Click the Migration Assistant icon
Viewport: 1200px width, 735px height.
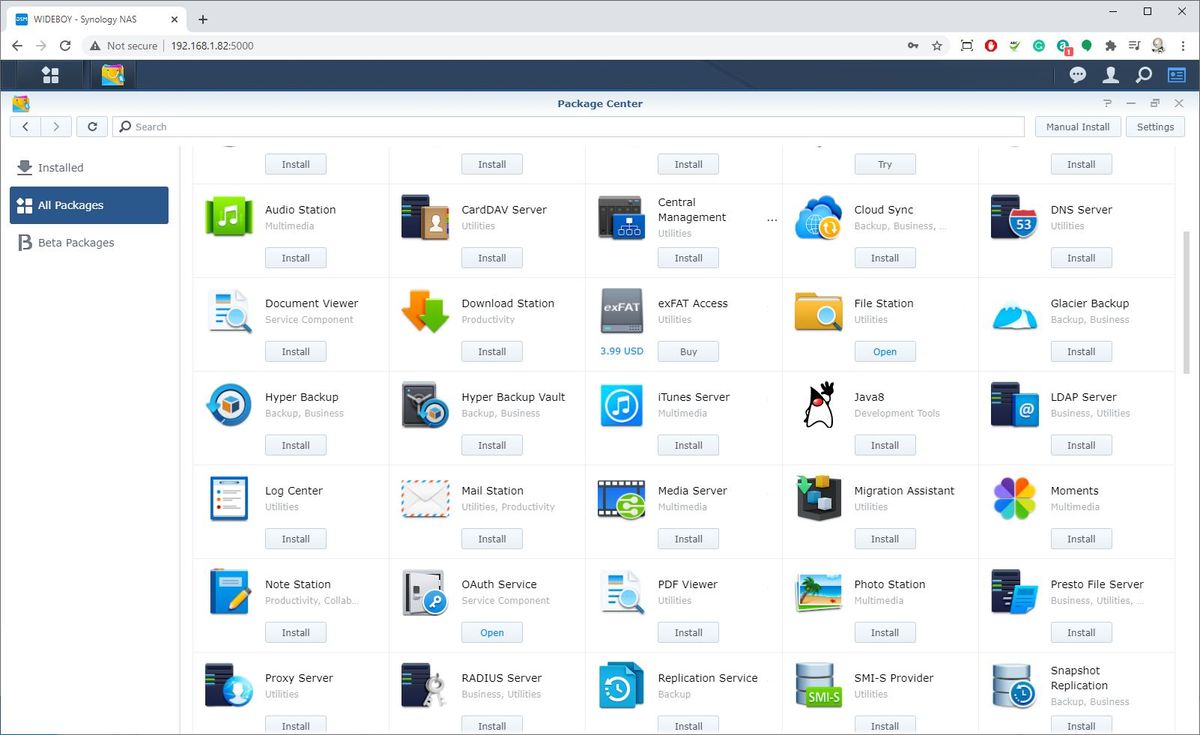tap(818, 498)
